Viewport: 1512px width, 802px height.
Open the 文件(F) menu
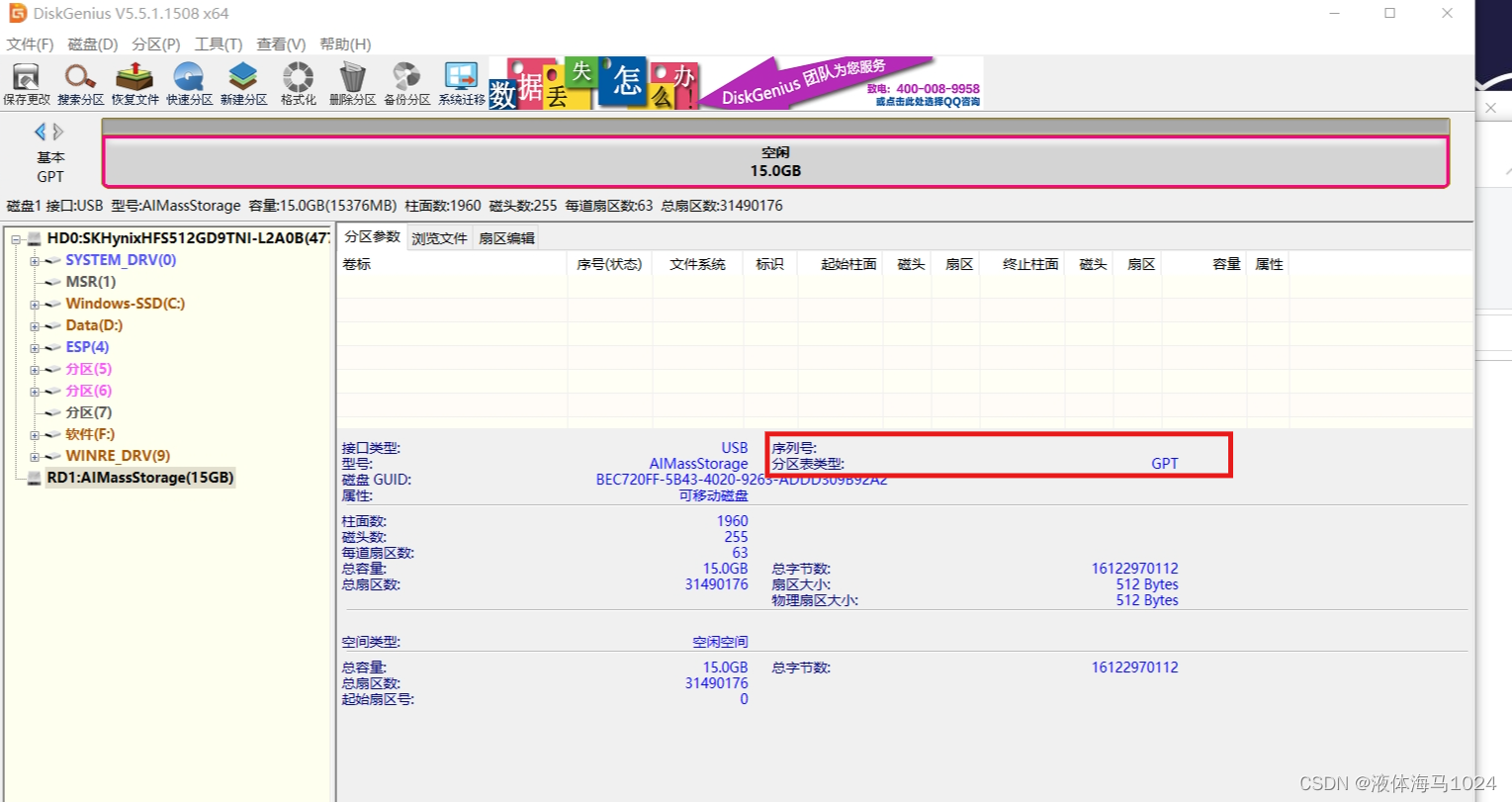tap(30, 45)
